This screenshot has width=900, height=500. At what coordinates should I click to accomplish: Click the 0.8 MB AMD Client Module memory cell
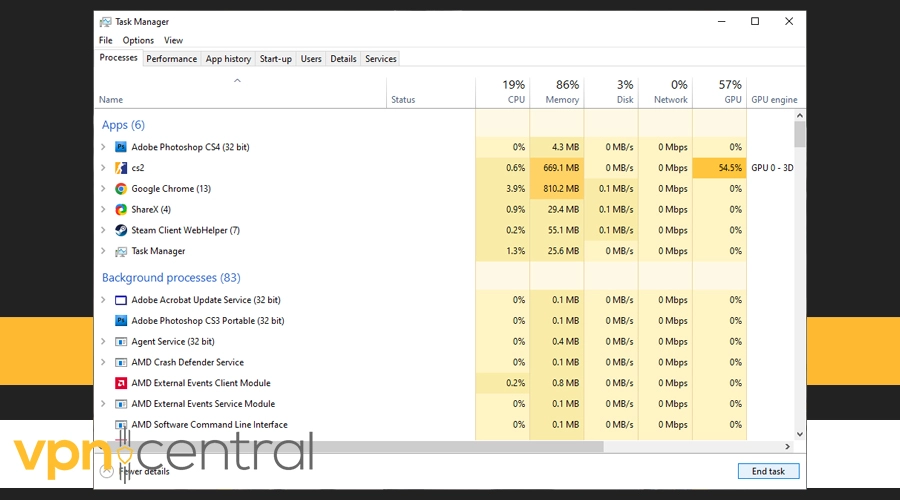[557, 383]
